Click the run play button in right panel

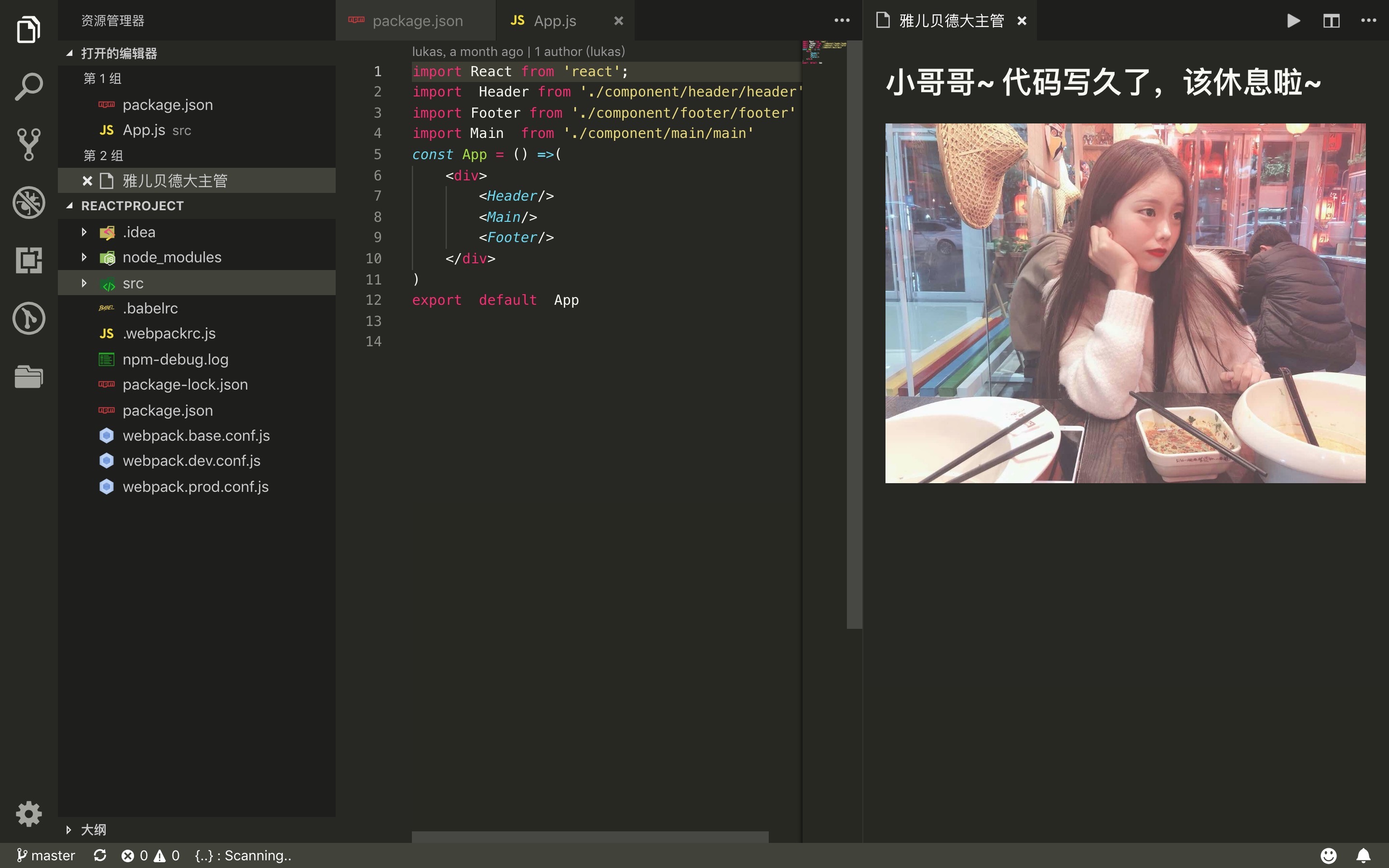1293,21
